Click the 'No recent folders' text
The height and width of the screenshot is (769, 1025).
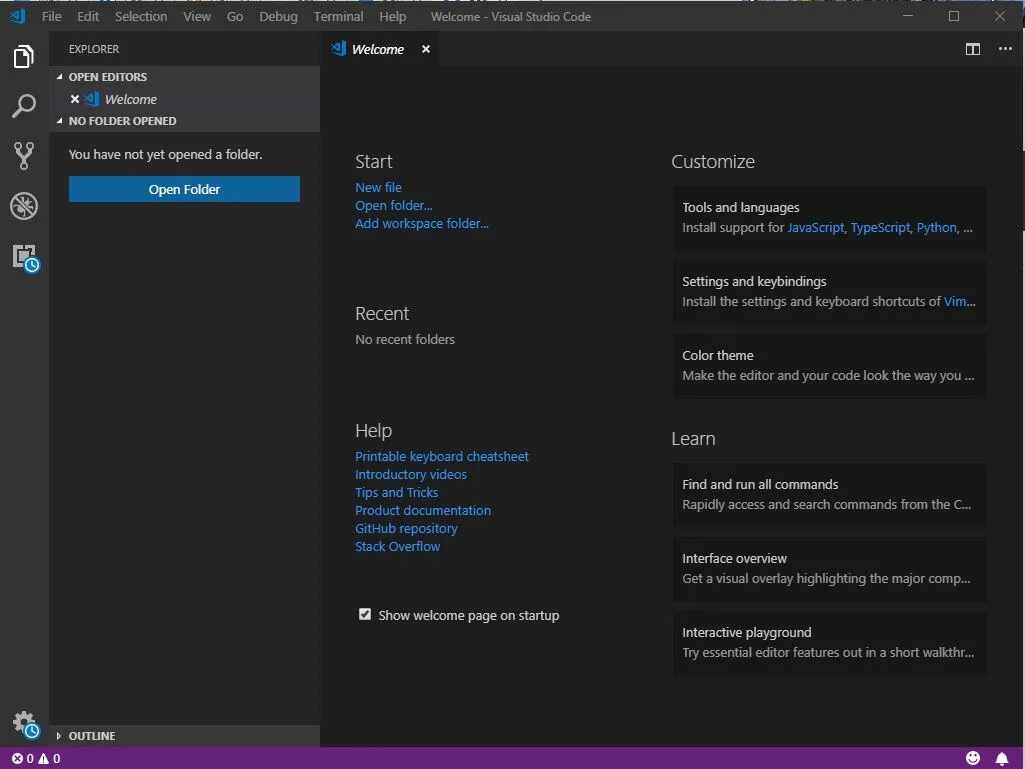[405, 339]
